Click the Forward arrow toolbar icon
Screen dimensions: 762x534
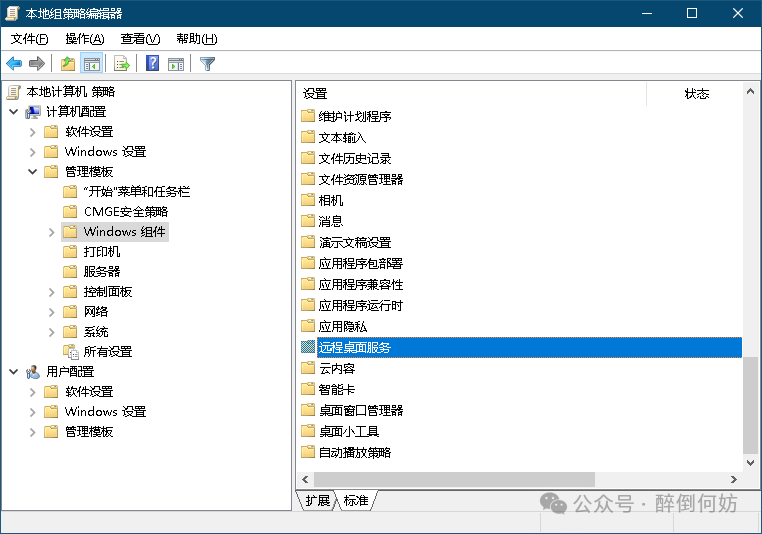click(x=37, y=64)
